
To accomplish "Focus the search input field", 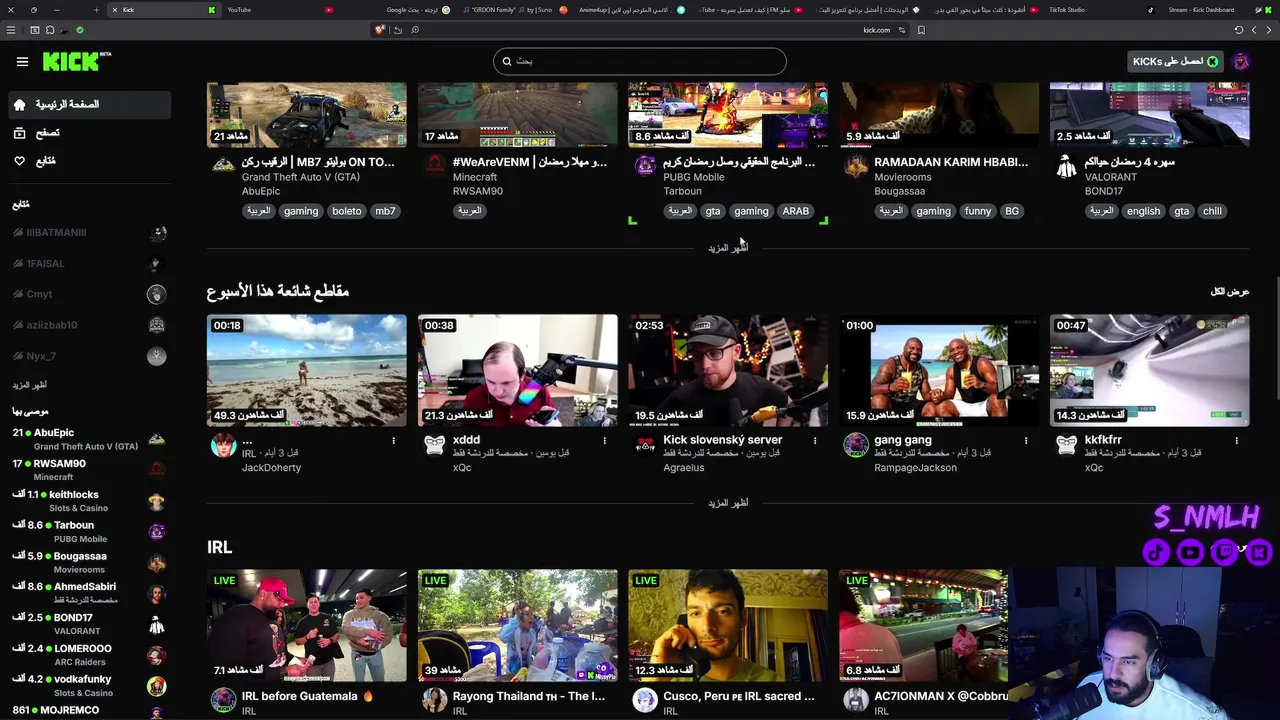I will (x=640, y=61).
